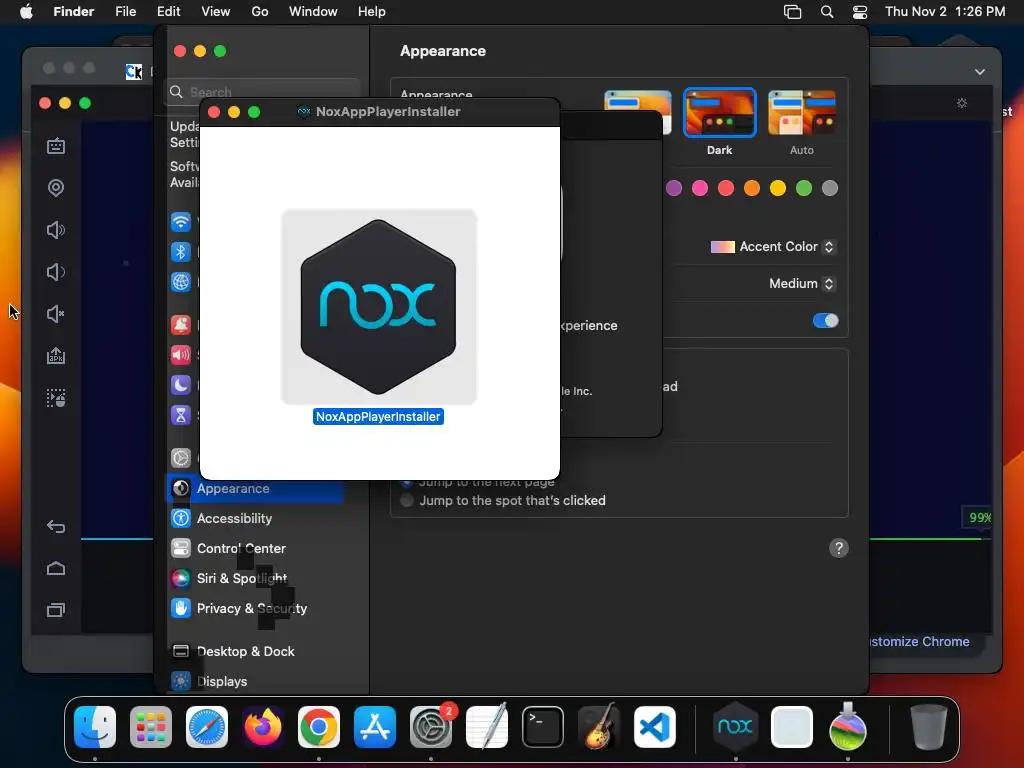The image size is (1024, 768).
Task: Pick the yellow accent color
Action: 778,189
